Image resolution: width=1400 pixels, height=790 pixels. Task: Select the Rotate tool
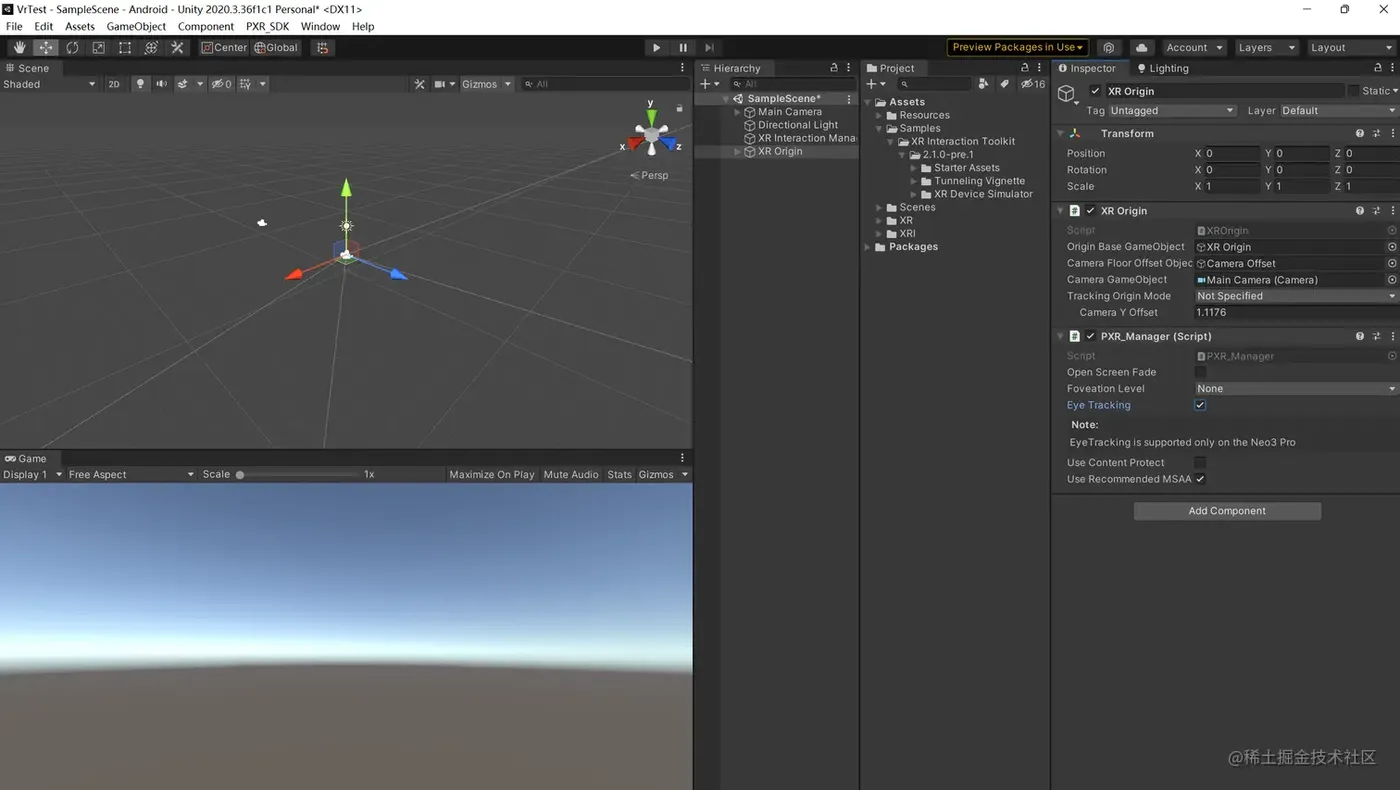72,47
